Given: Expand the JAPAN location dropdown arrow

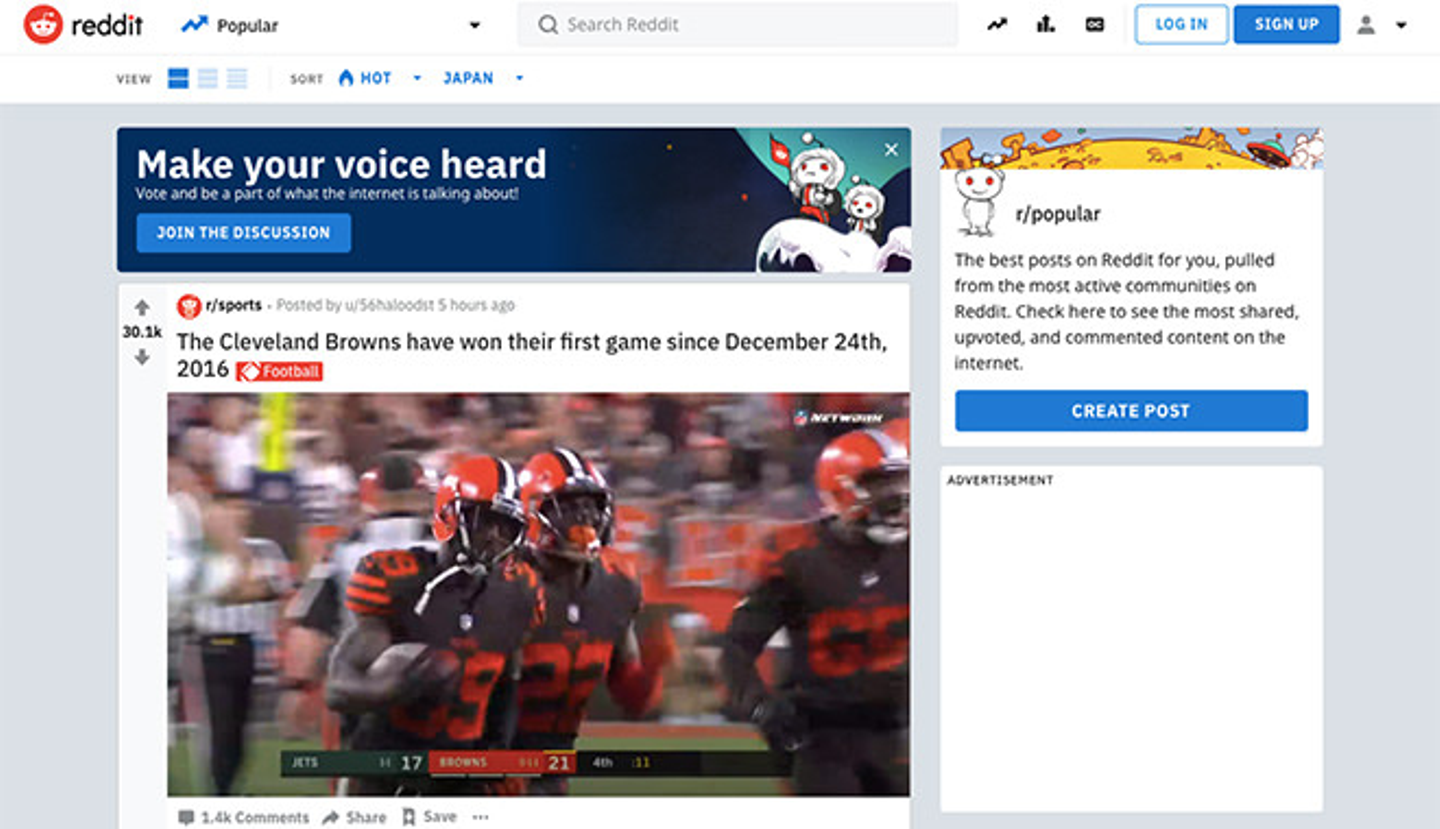Looking at the screenshot, I should coord(519,78).
